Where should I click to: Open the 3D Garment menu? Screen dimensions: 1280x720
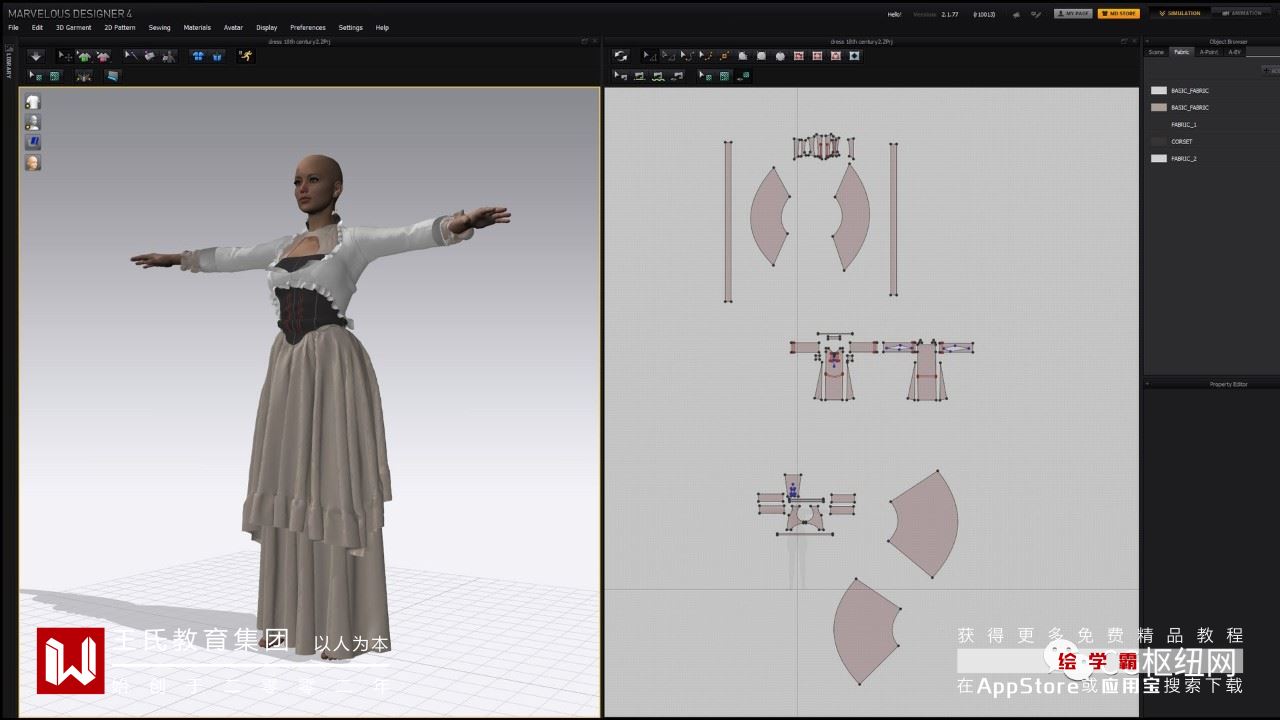point(73,28)
